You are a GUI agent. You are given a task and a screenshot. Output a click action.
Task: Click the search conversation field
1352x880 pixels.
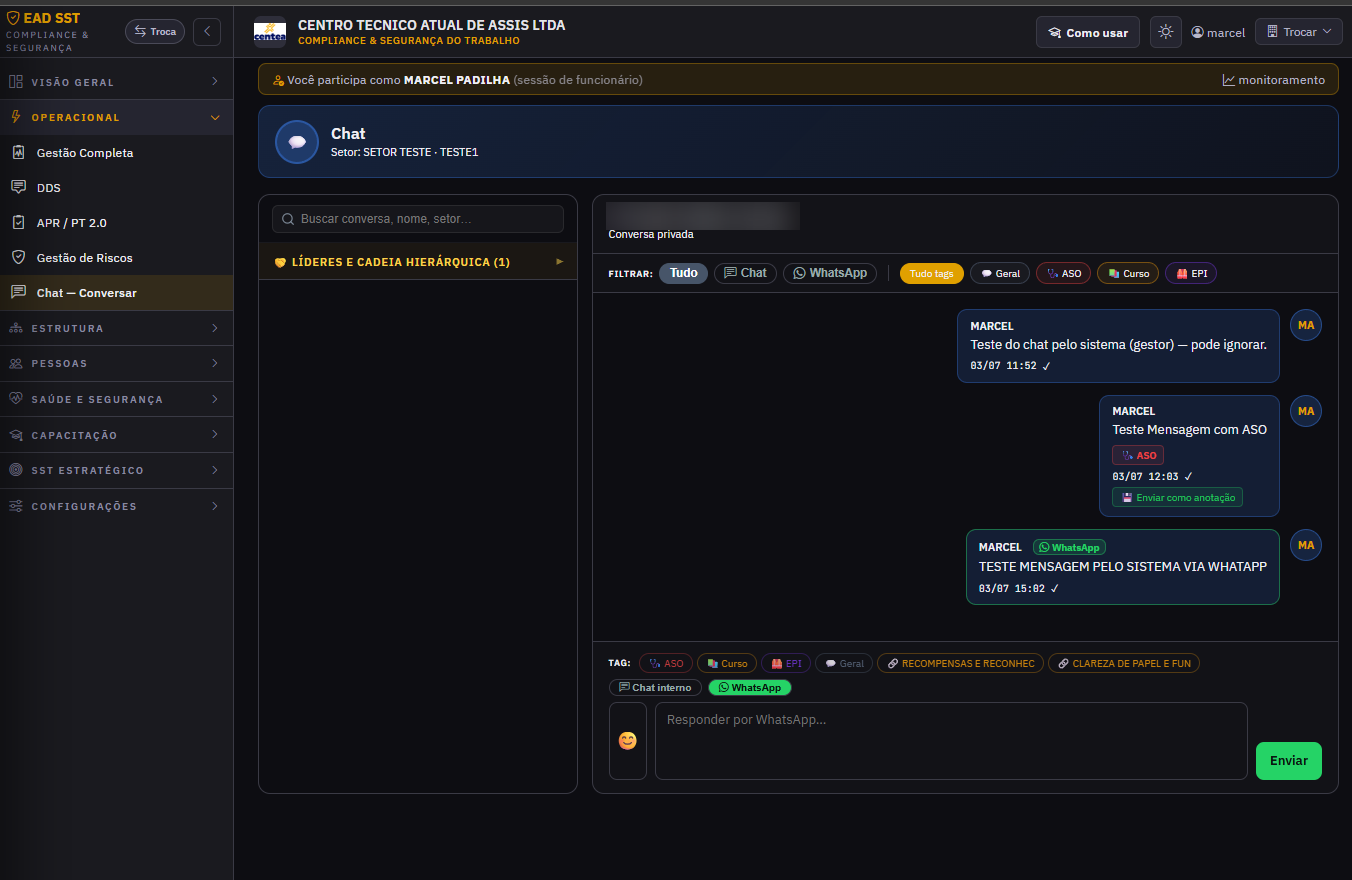click(x=418, y=219)
